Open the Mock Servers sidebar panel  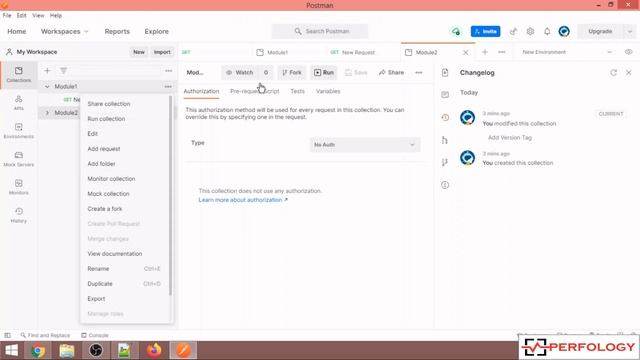19,159
